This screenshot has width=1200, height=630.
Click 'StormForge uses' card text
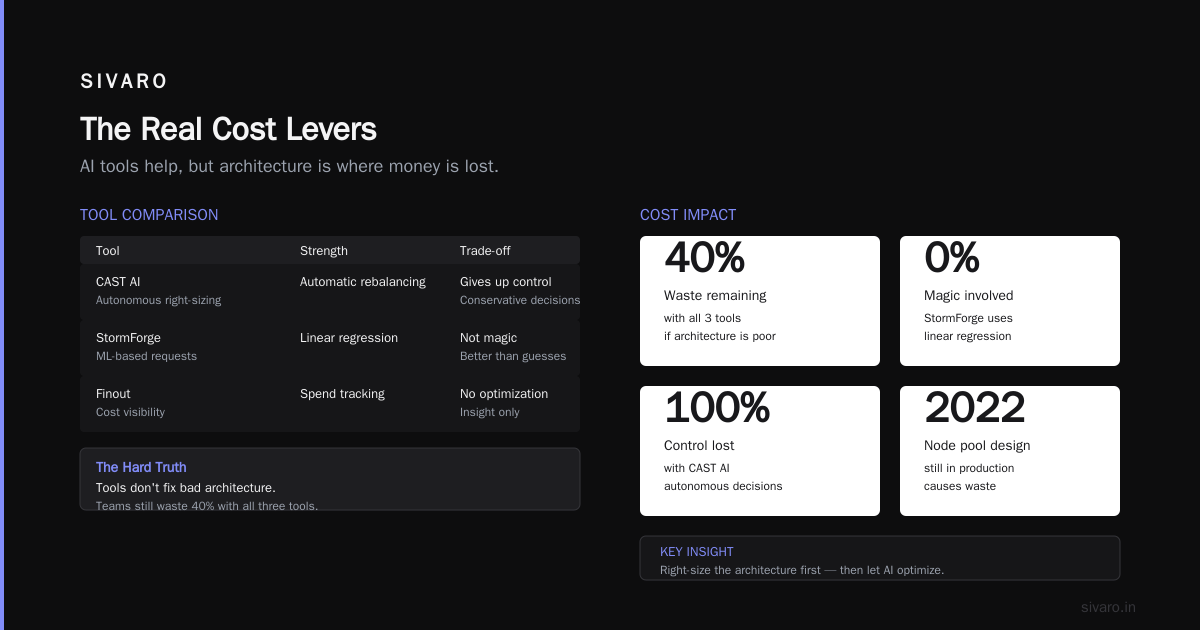click(x=968, y=318)
